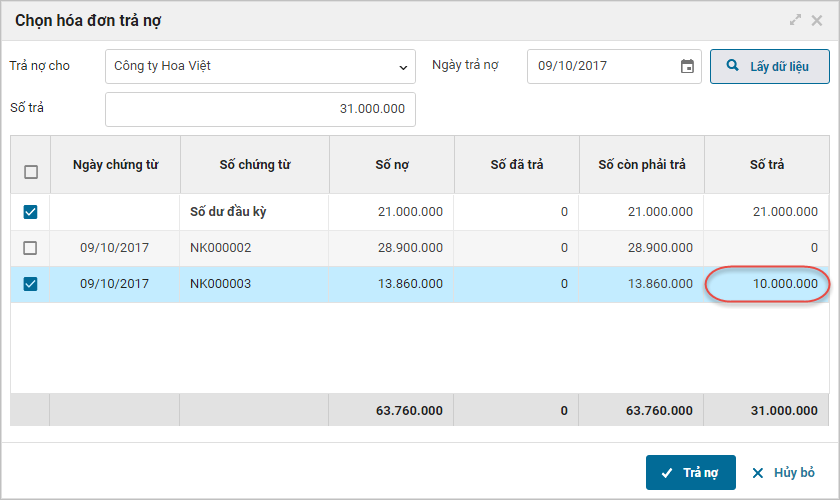
Task: Click the Ngày chứng từ column header
Action: pyautogui.click(x=115, y=165)
